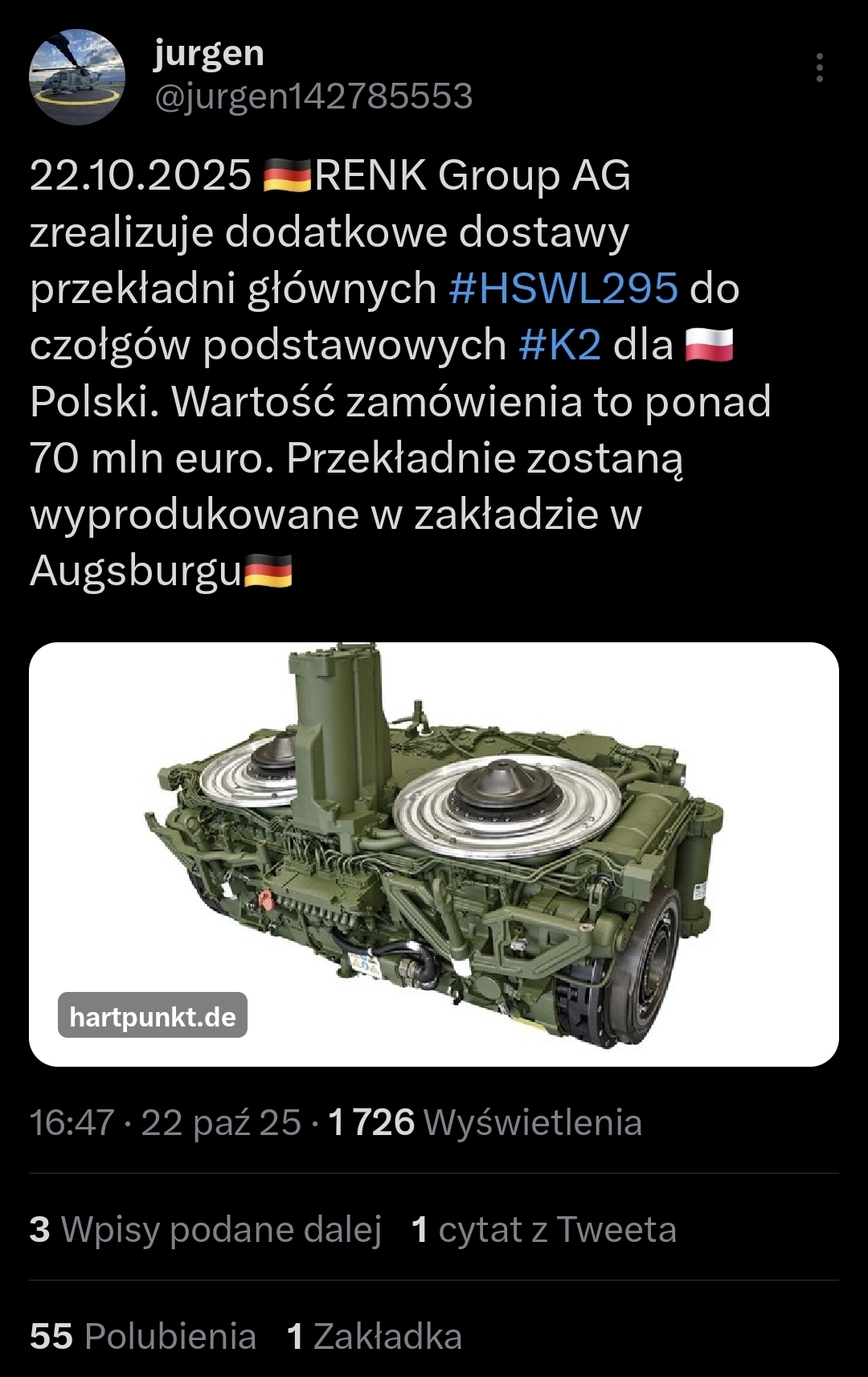The width and height of the screenshot is (868, 1377).
Task: Tap the text line about 70 mln euro
Action: [x=357, y=458]
